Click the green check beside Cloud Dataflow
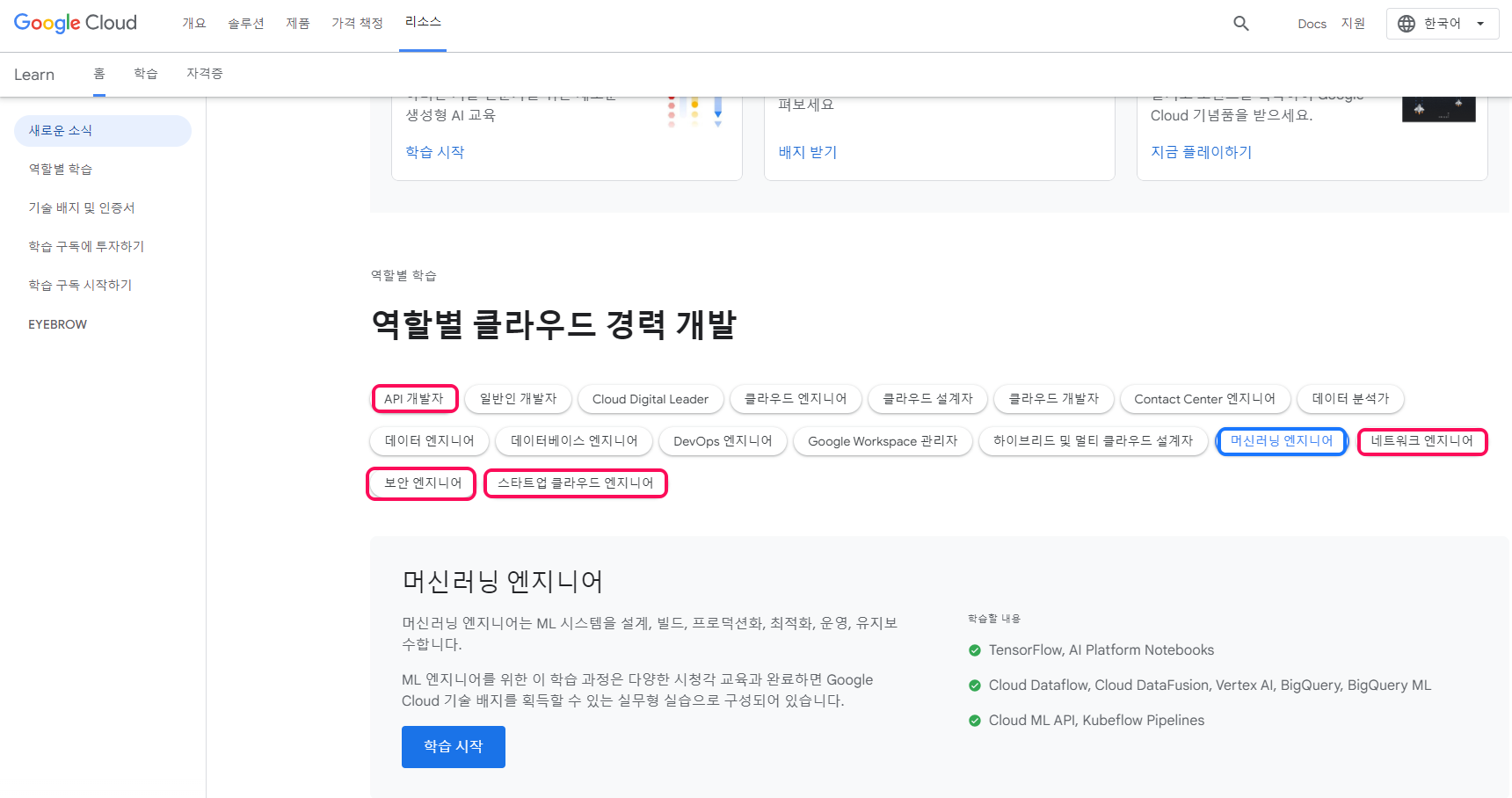The height and width of the screenshot is (798, 1512). (x=975, y=686)
